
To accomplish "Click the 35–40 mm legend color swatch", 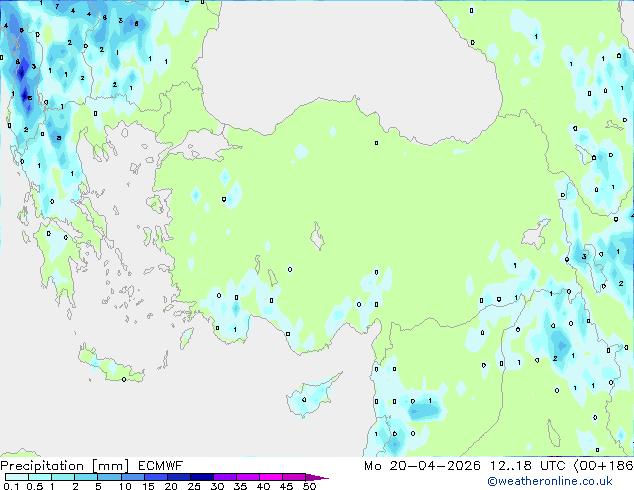I will click(x=247, y=477).
